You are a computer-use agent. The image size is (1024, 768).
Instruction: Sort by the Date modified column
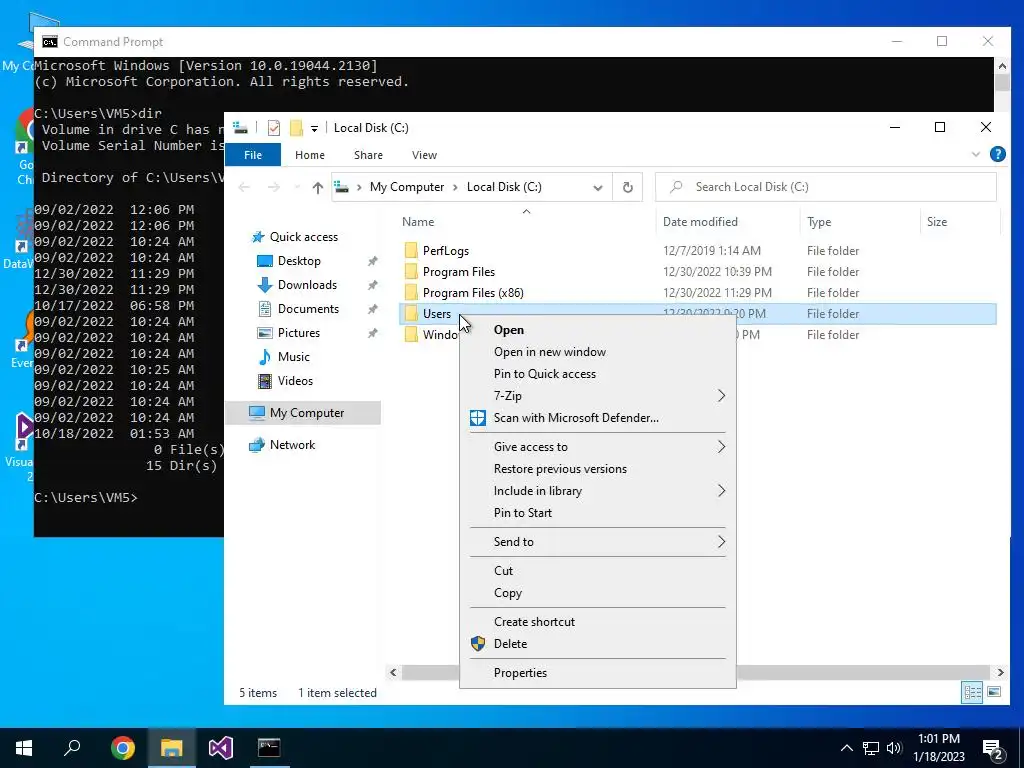(700, 222)
